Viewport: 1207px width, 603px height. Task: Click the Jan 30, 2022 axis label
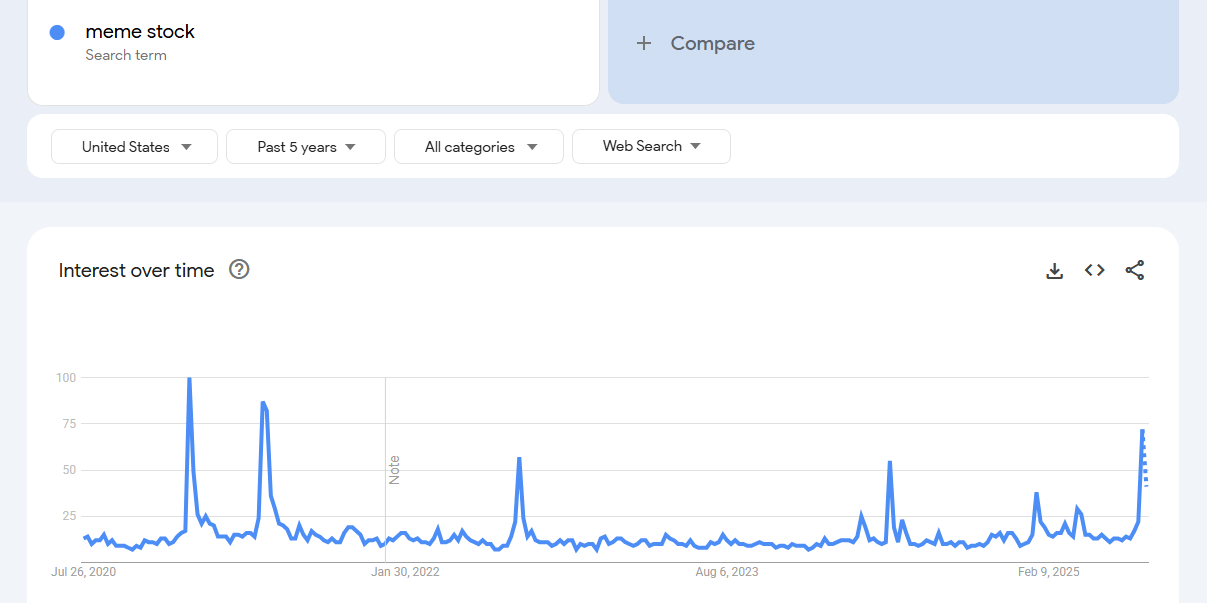pos(405,572)
